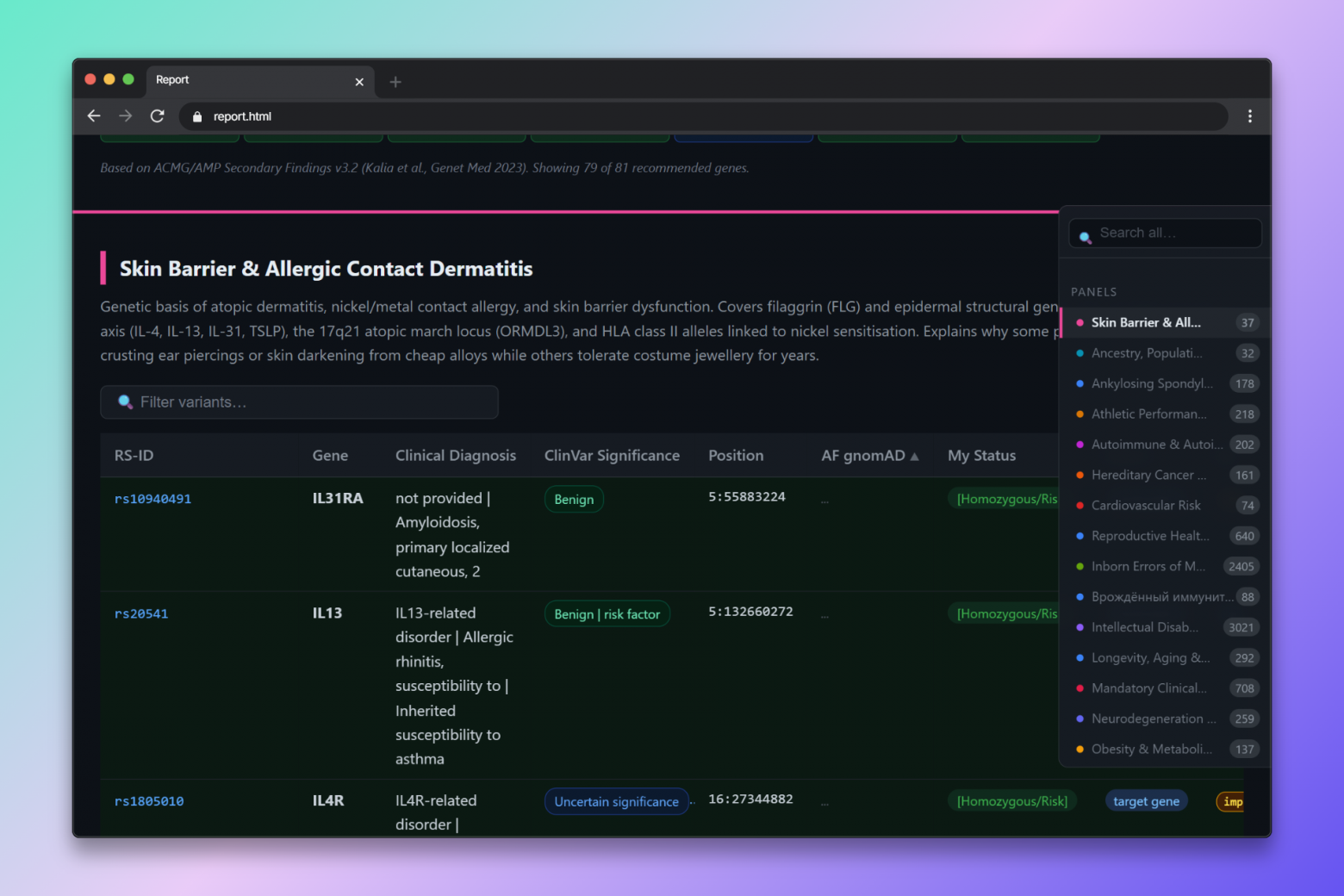Sort by ClinVar Significance column header
This screenshot has height=896, width=1344.
coord(612,456)
